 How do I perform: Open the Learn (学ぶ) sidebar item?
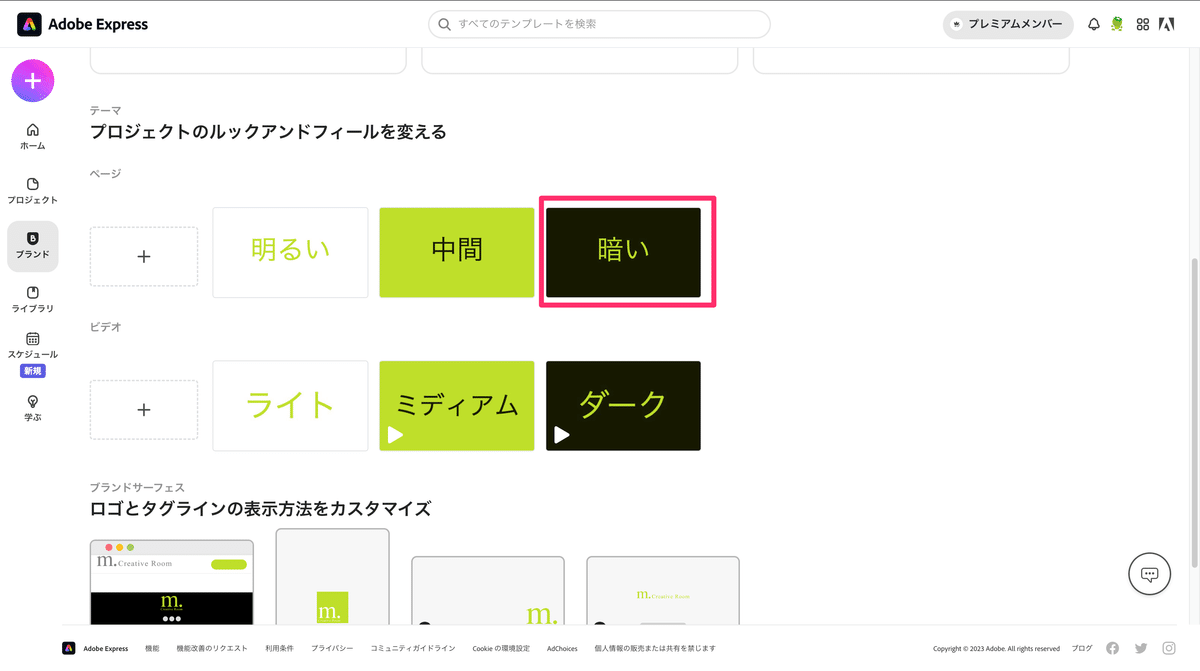[x=32, y=408]
